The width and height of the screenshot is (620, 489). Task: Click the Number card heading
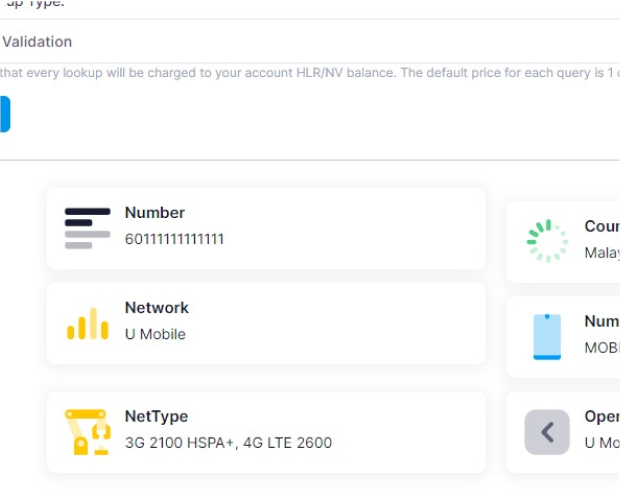[x=155, y=213]
